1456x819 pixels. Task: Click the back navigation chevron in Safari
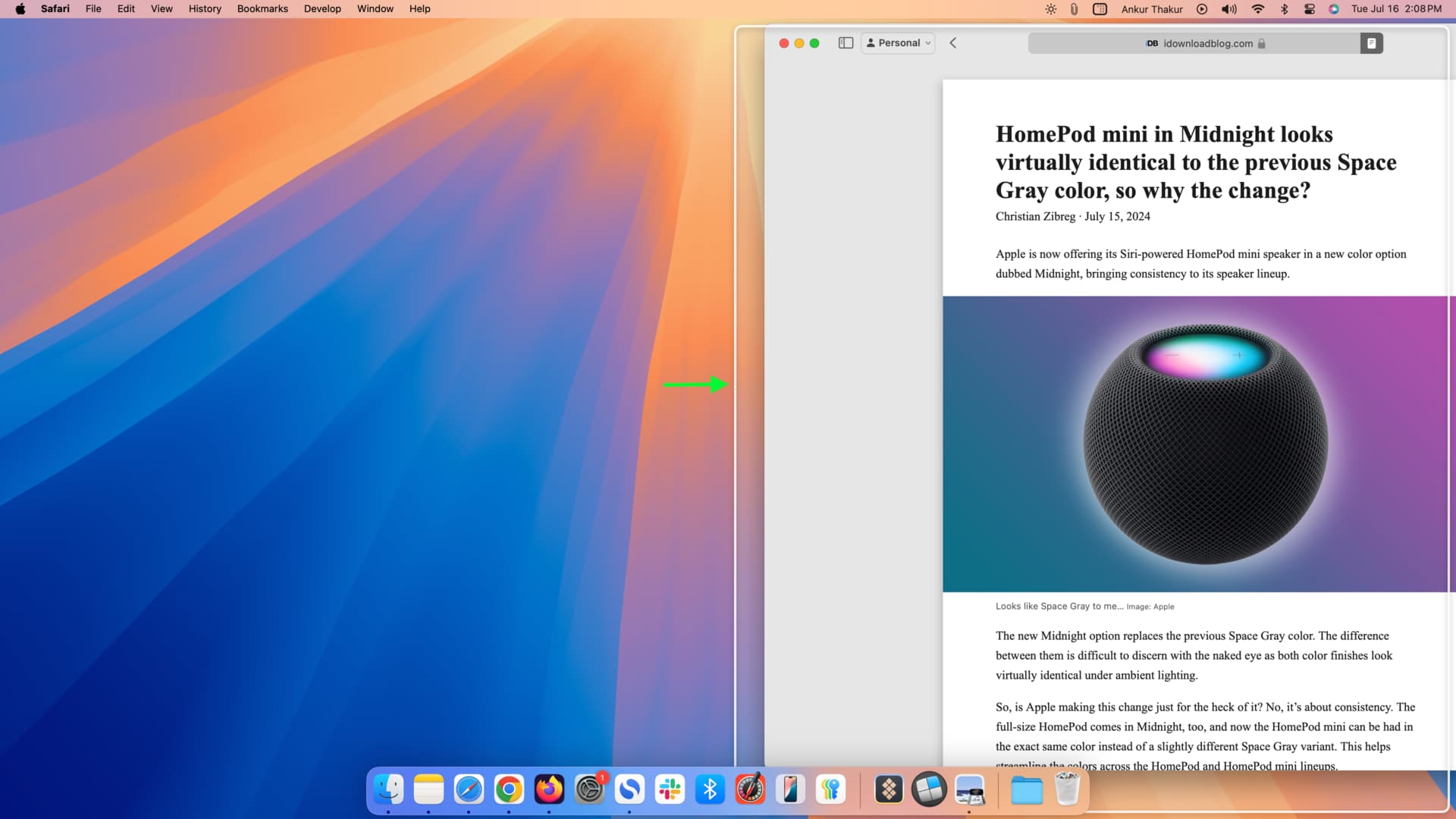coord(952,43)
